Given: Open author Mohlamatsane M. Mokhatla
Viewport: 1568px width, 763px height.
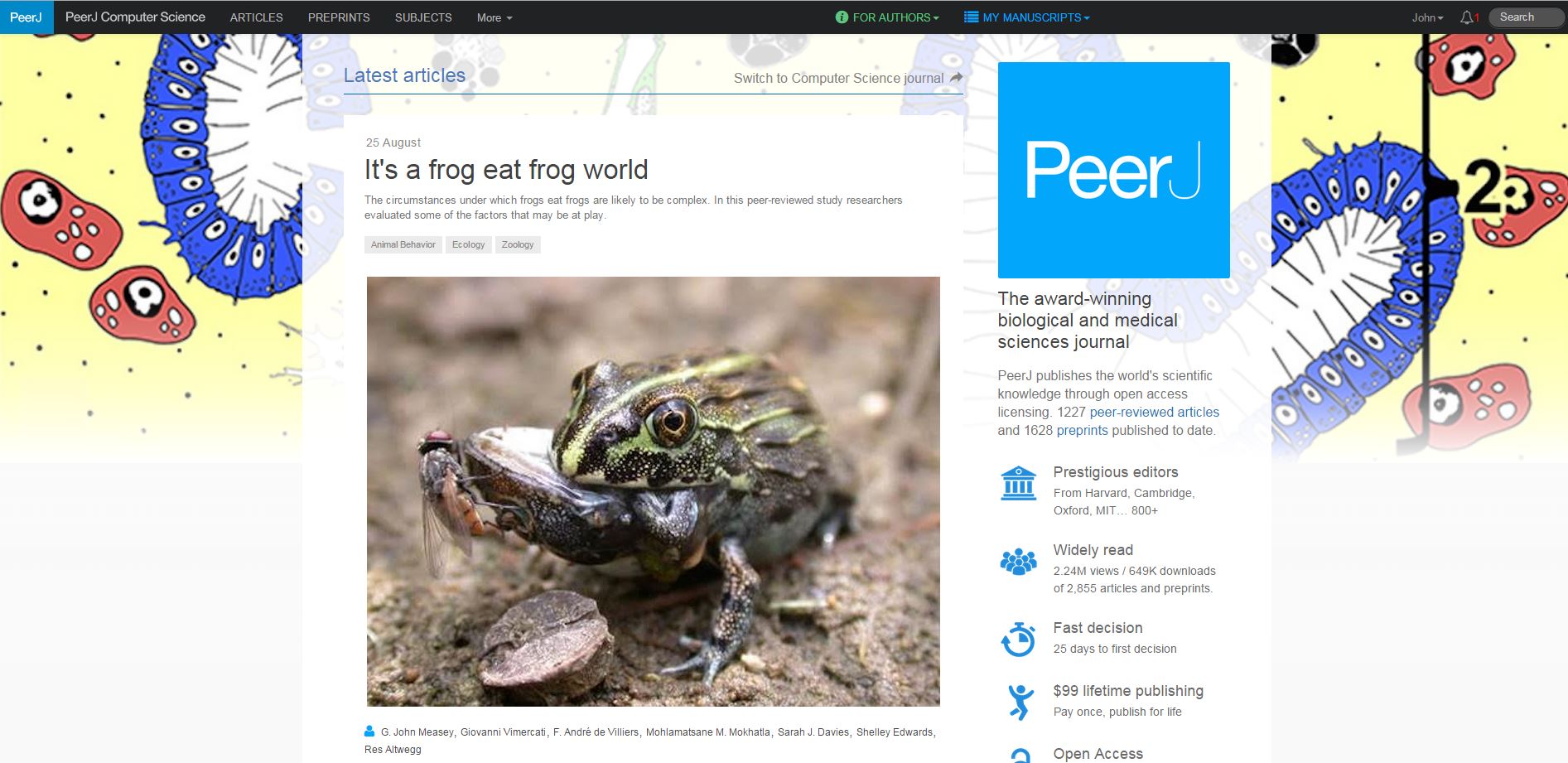Looking at the screenshot, I should pyautogui.click(x=707, y=732).
